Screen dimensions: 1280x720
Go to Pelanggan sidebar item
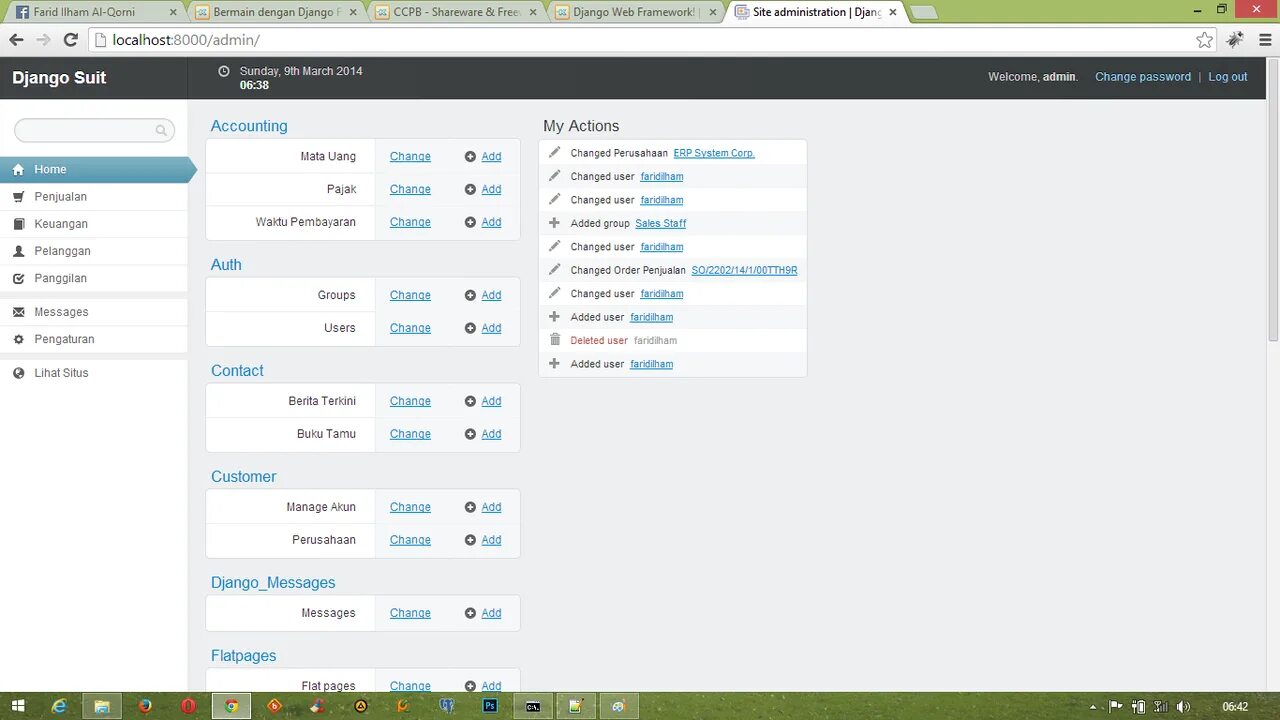coord(94,251)
